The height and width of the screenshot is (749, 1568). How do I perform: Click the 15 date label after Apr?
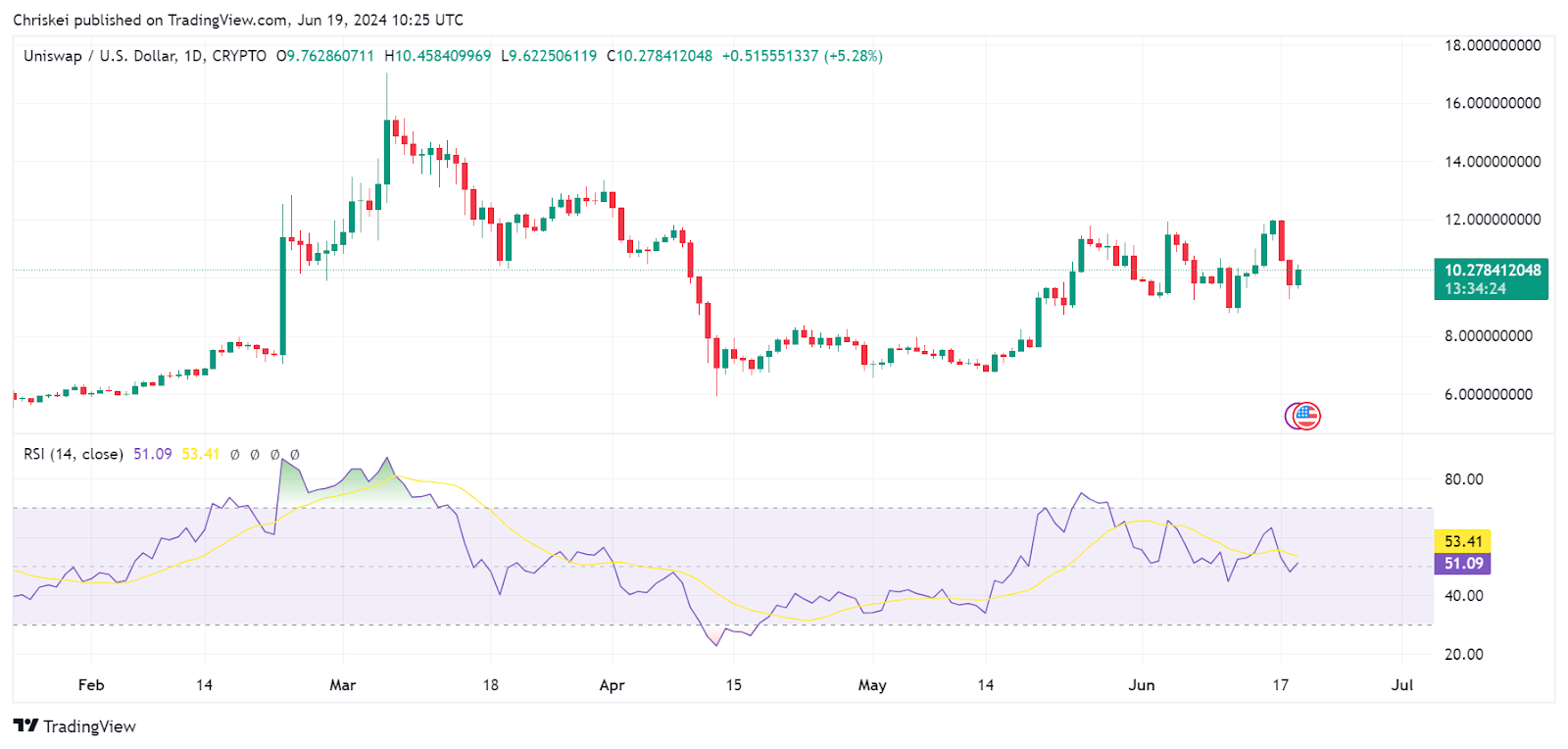click(x=733, y=685)
